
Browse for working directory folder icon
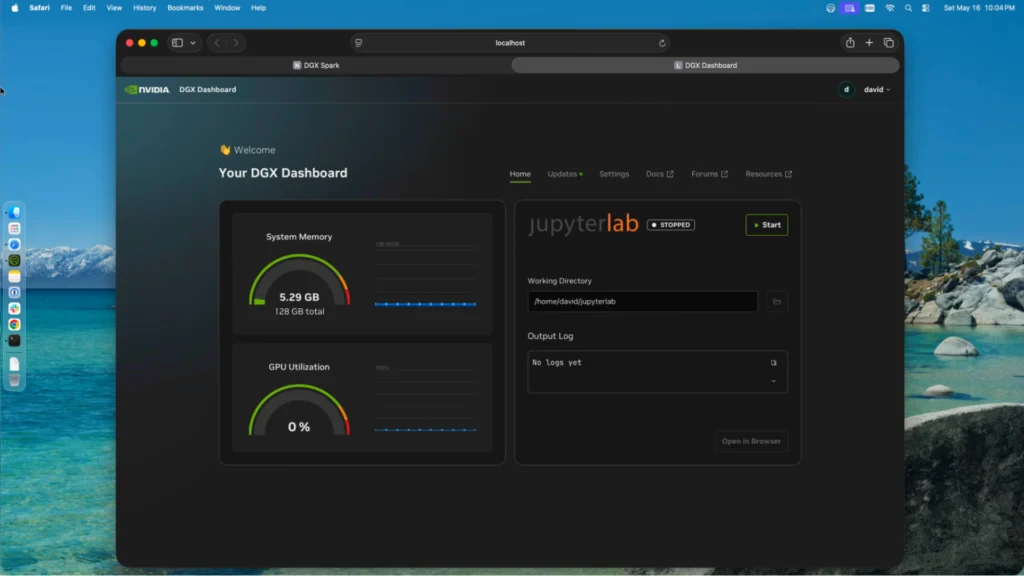click(x=776, y=302)
